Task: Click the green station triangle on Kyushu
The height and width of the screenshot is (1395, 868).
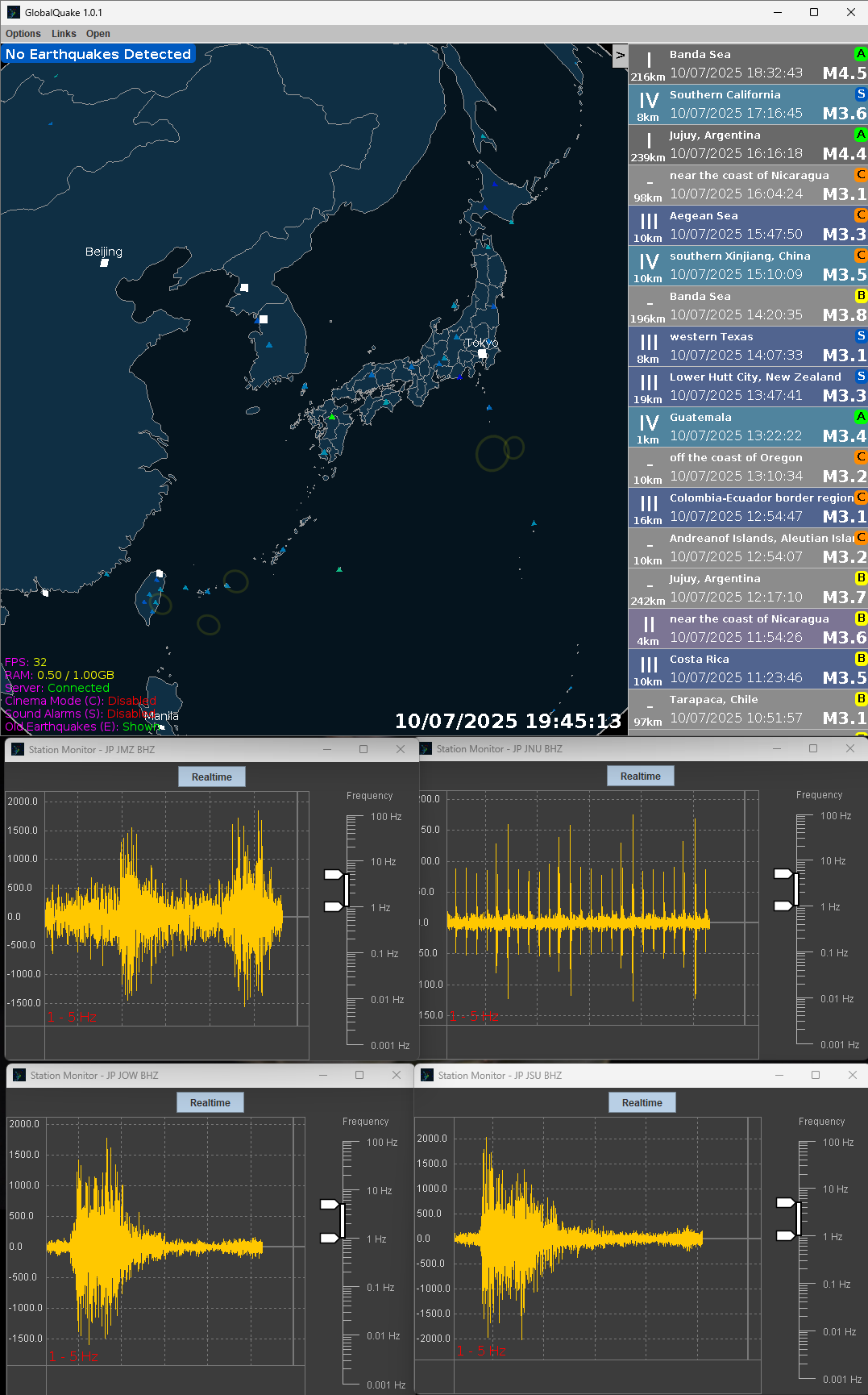Action: click(x=331, y=417)
